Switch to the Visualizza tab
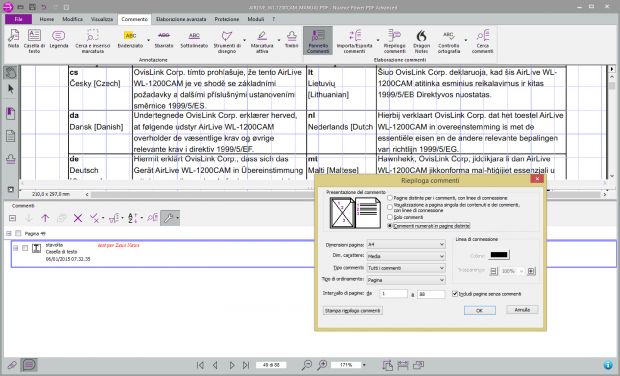The height and width of the screenshot is (376, 620). pyautogui.click(x=102, y=19)
